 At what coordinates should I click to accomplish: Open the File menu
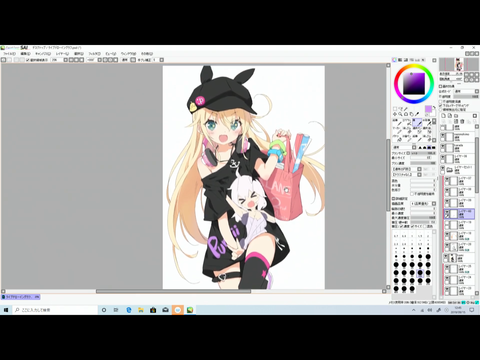pos(9,54)
